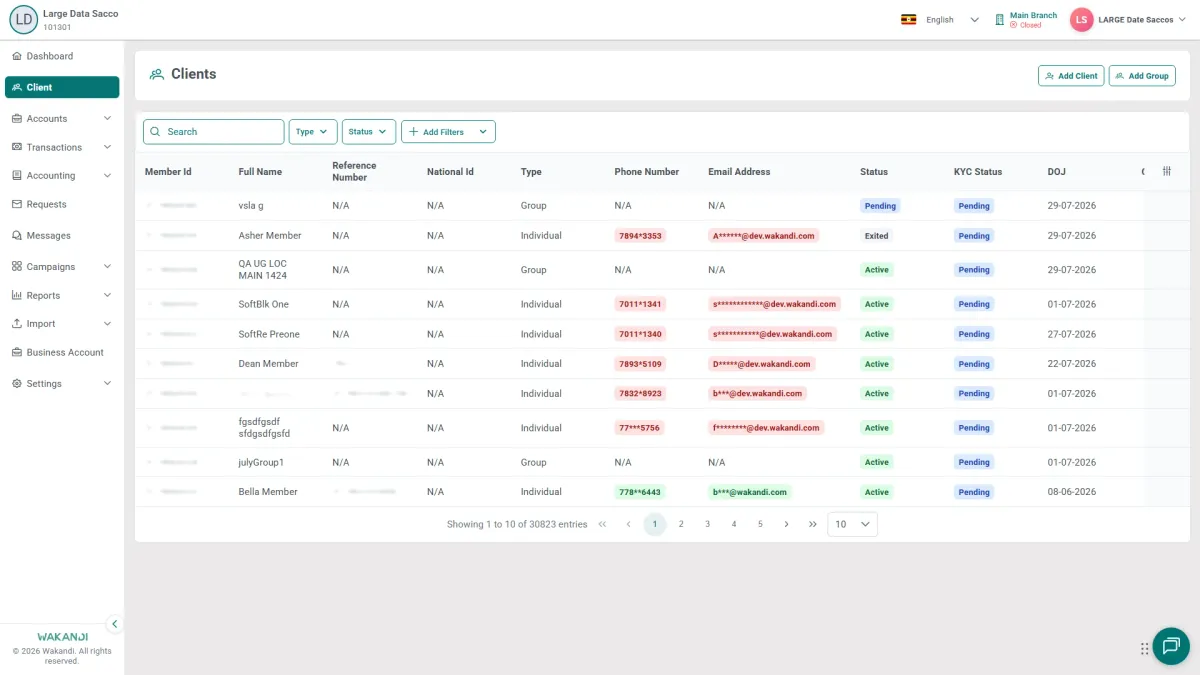Click the Settings gear icon
Screen dimensions: 1200x675
[x=17, y=383]
